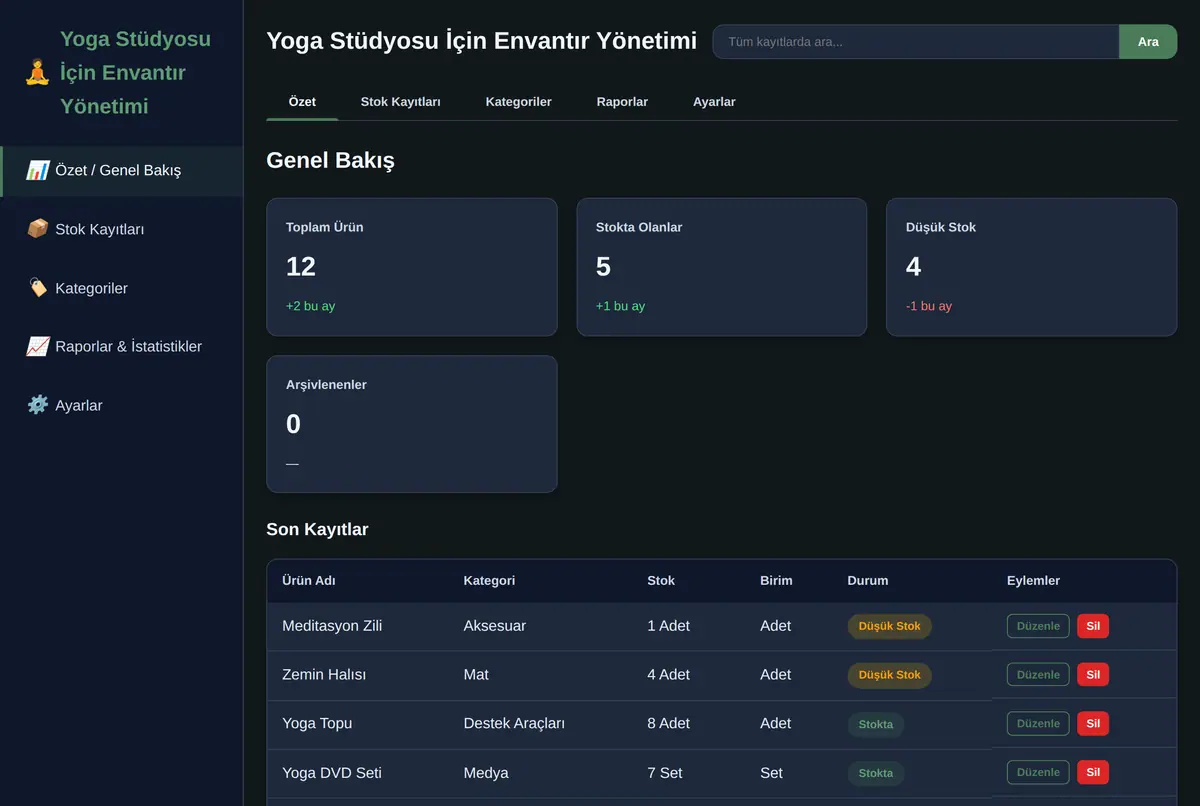Viewport: 1200px width, 806px height.
Task: Click the Stokta Olanlar summary card
Action: point(722,267)
